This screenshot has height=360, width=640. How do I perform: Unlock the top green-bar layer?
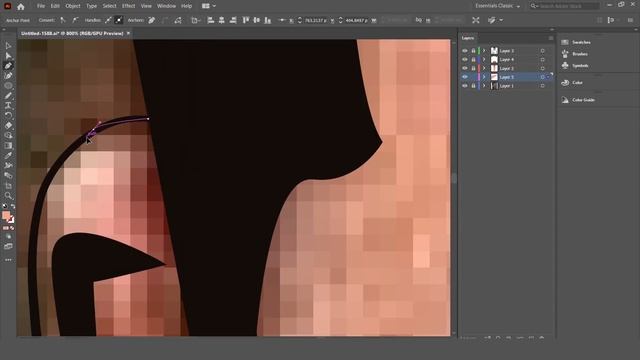[473, 51]
